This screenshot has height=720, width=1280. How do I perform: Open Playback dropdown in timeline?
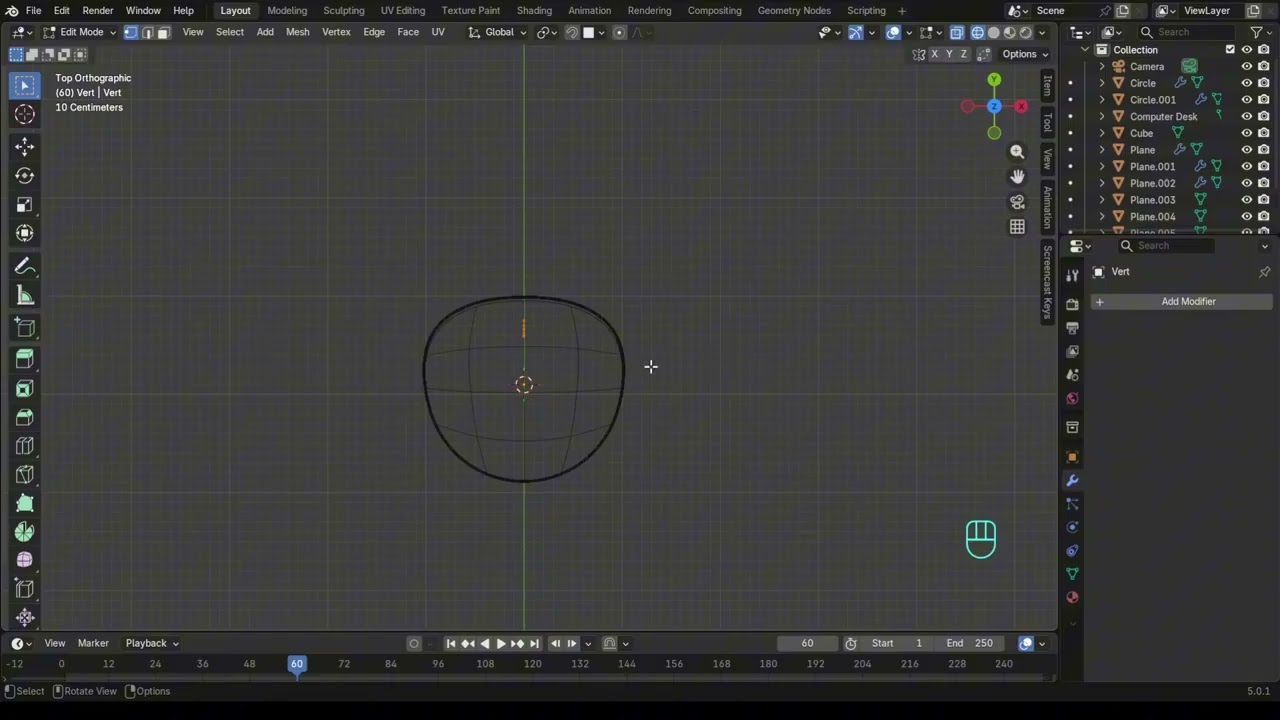pos(152,643)
